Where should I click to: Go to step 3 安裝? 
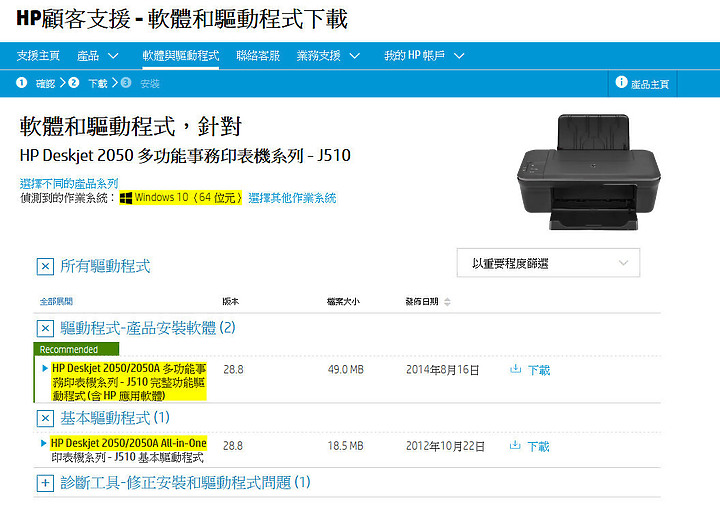140,83
